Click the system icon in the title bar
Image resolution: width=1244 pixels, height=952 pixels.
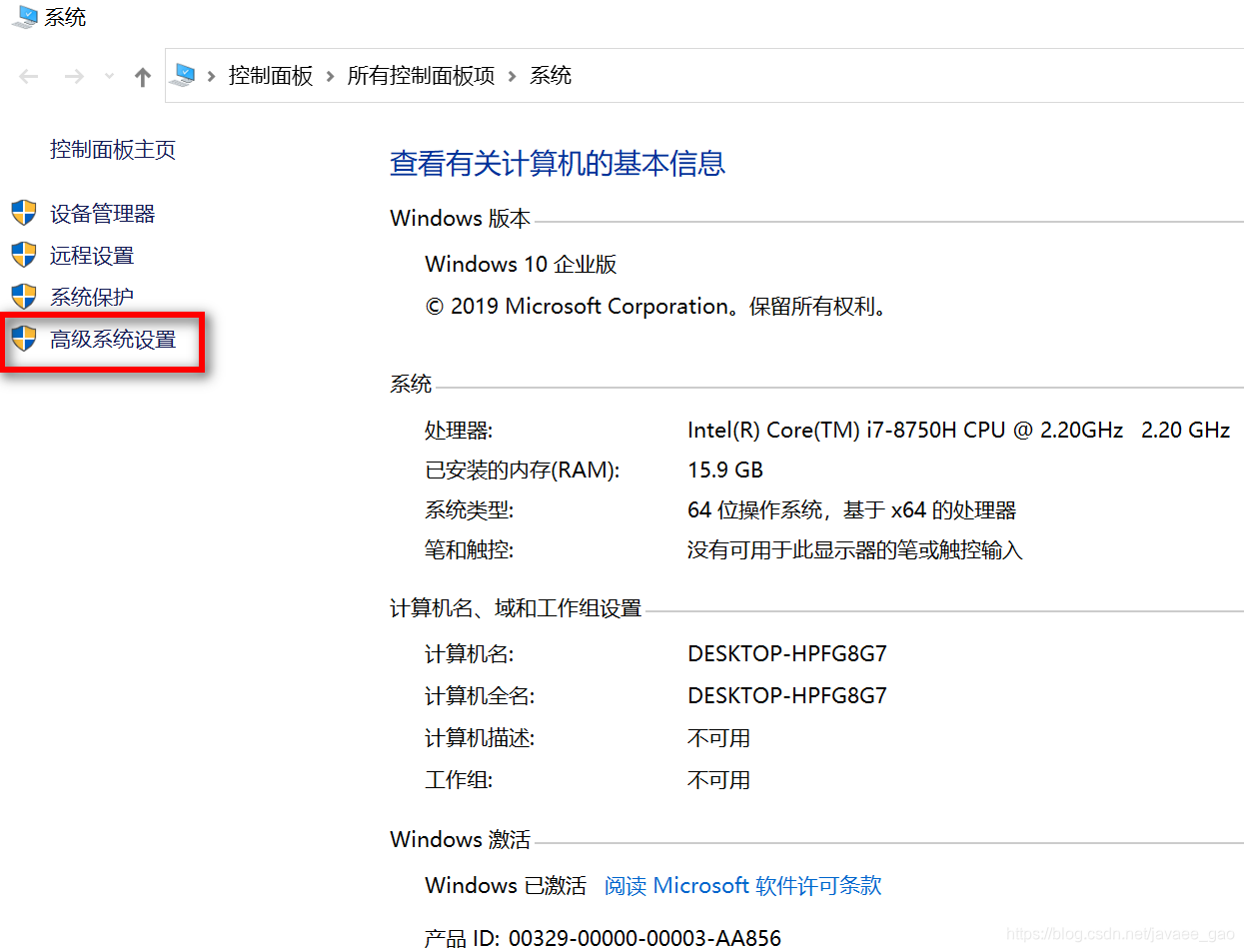(x=24, y=17)
